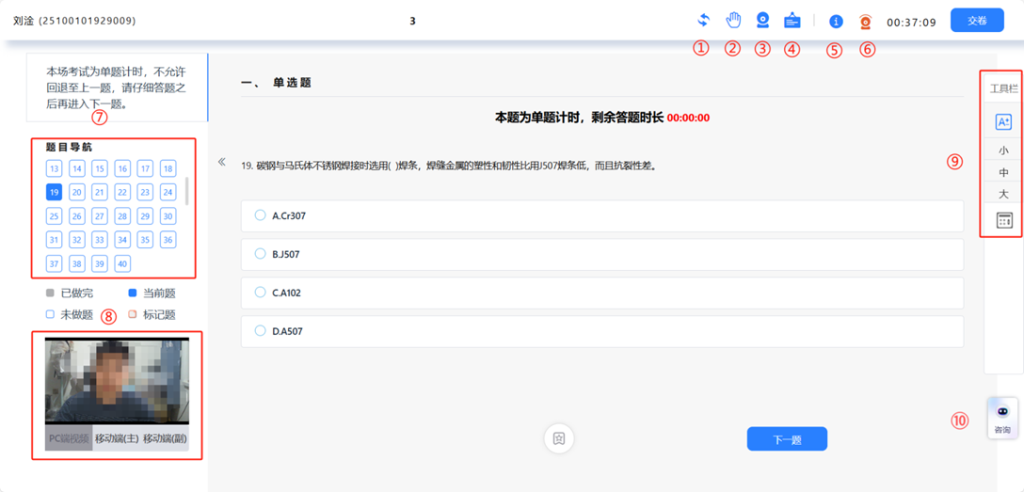Switch to 移动端(主) video tab
Viewport: 1024px width, 492px height.
(x=118, y=438)
